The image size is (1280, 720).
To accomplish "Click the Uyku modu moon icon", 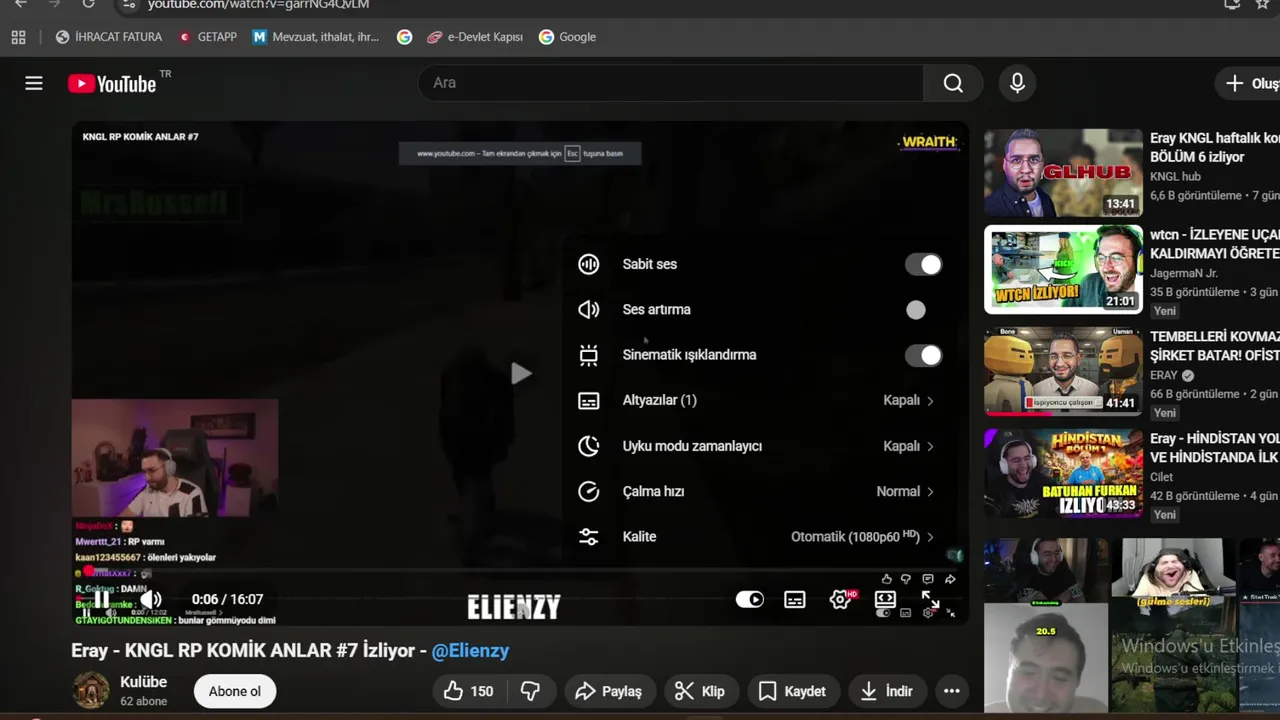I will coord(589,446).
